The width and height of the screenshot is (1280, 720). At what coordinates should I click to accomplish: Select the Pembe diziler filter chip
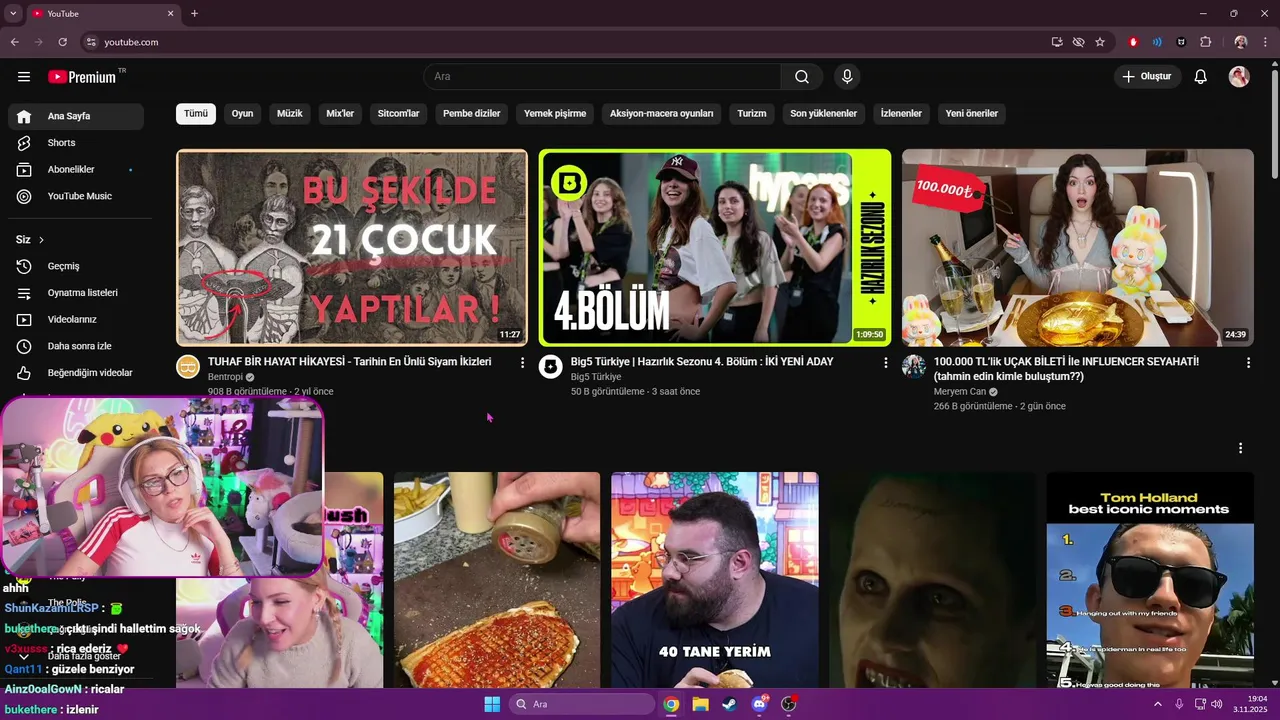(x=472, y=114)
